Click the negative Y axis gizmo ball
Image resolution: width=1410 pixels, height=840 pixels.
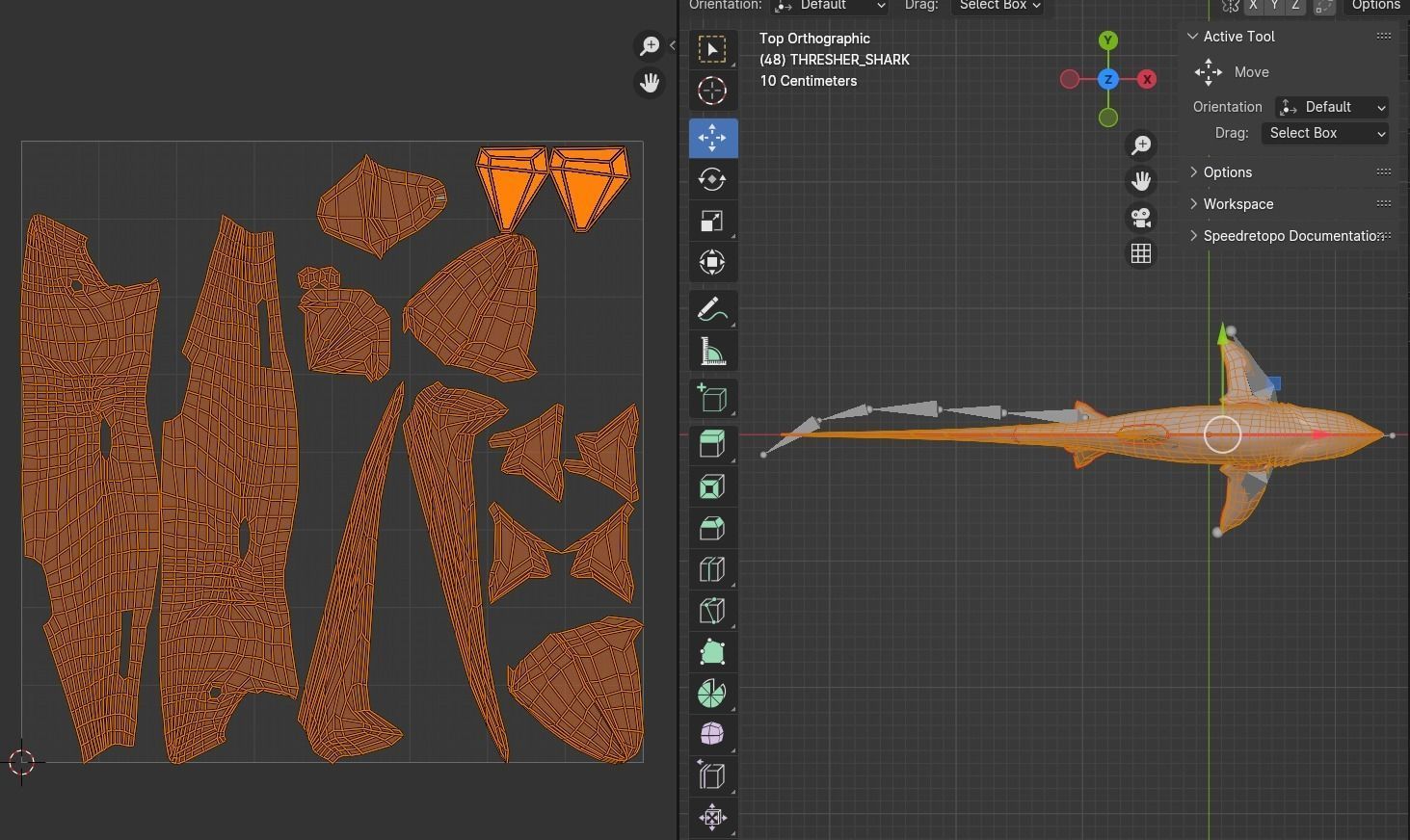coord(1108,118)
